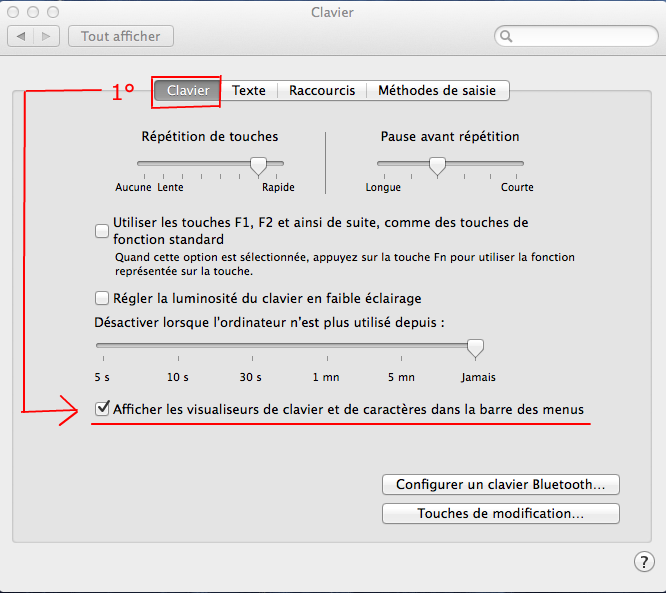
Task: Select the Clavier tab
Action: click(188, 90)
